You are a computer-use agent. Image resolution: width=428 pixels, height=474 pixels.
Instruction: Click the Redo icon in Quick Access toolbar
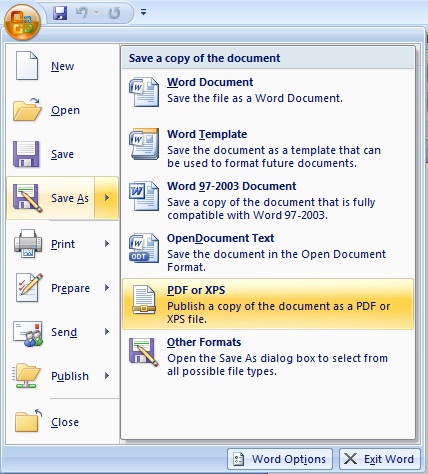click(114, 13)
